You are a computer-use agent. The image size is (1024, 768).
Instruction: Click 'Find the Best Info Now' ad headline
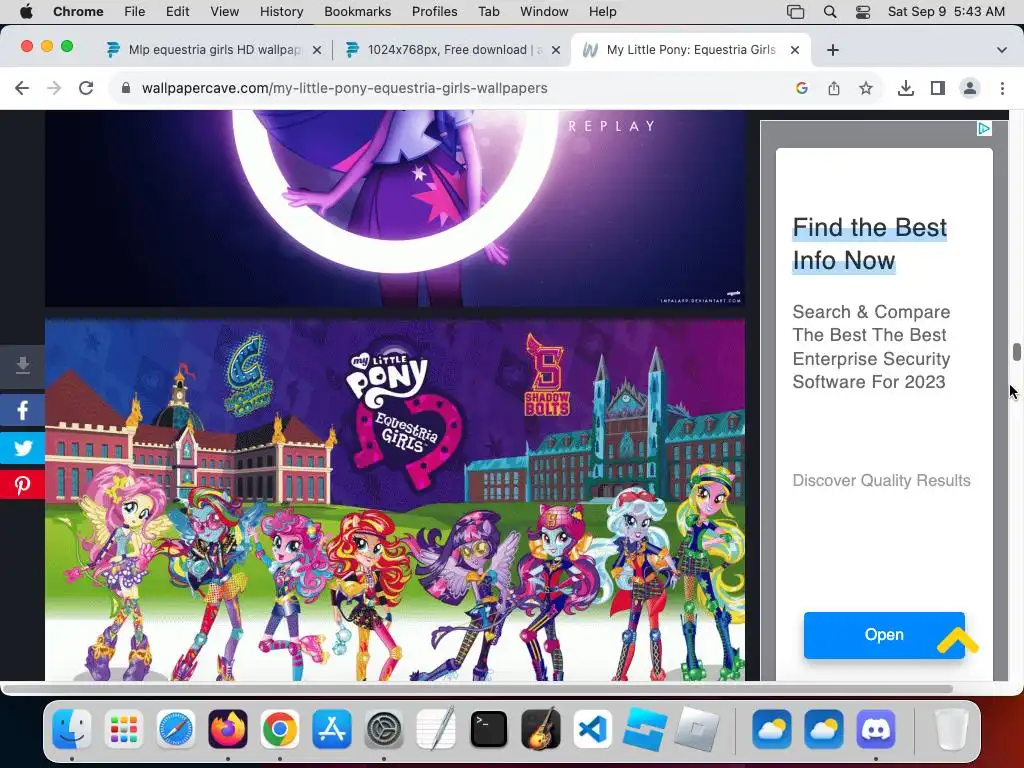(869, 244)
